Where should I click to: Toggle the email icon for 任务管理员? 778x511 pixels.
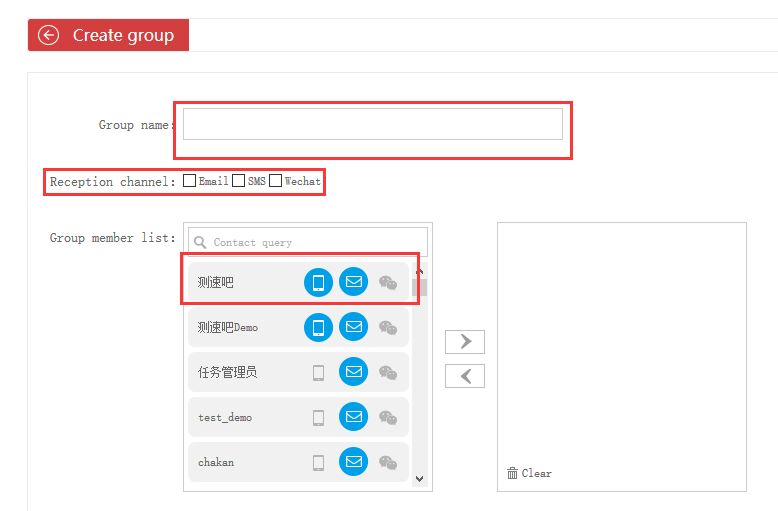tap(353, 372)
